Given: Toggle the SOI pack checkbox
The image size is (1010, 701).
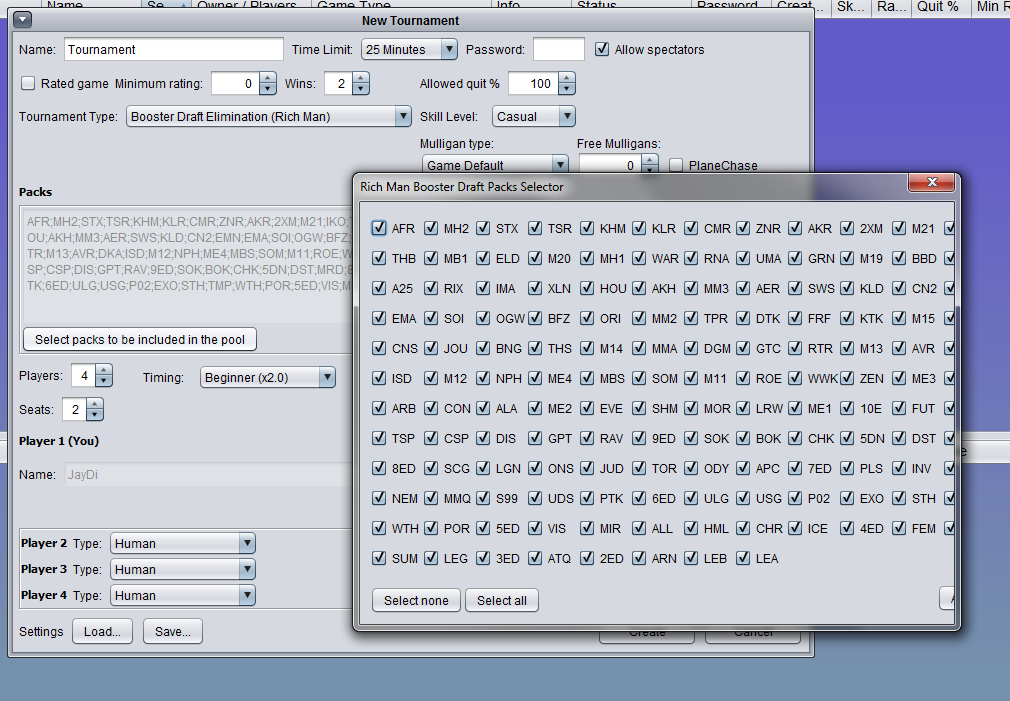Looking at the screenshot, I should click(x=431, y=318).
